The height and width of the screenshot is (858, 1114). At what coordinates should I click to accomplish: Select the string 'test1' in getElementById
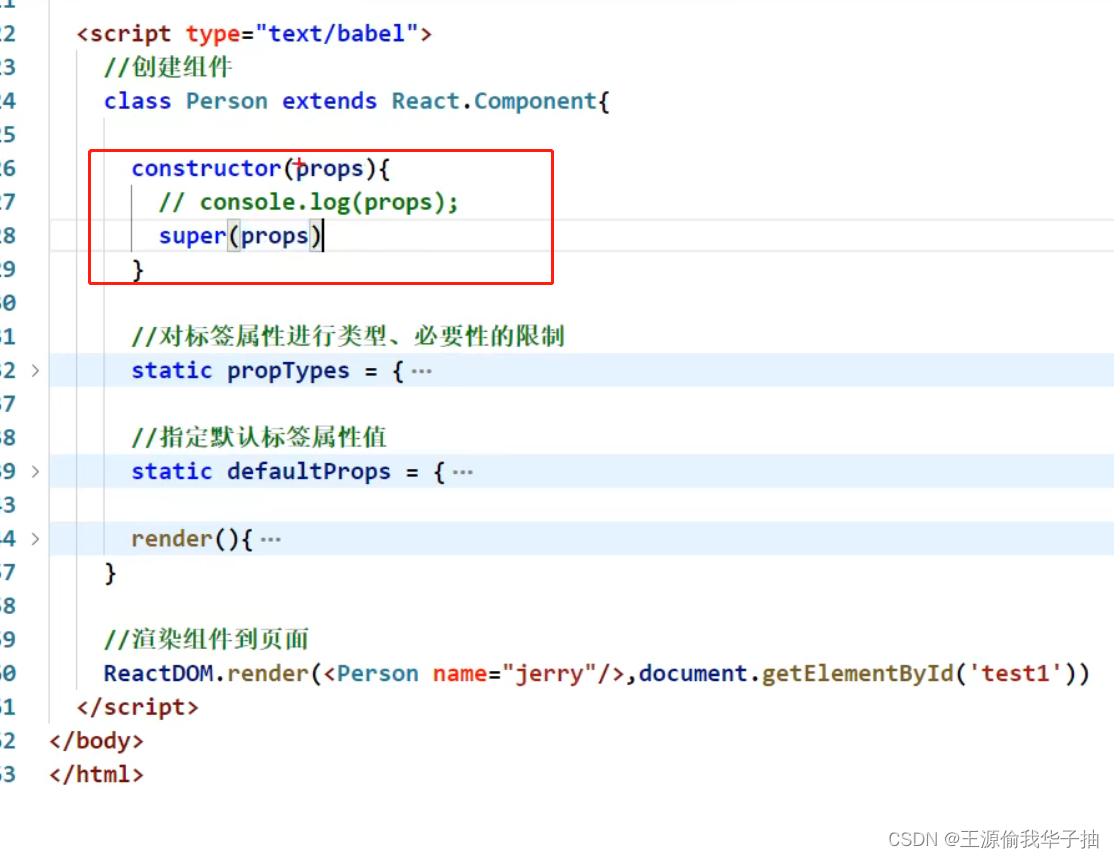(1016, 673)
